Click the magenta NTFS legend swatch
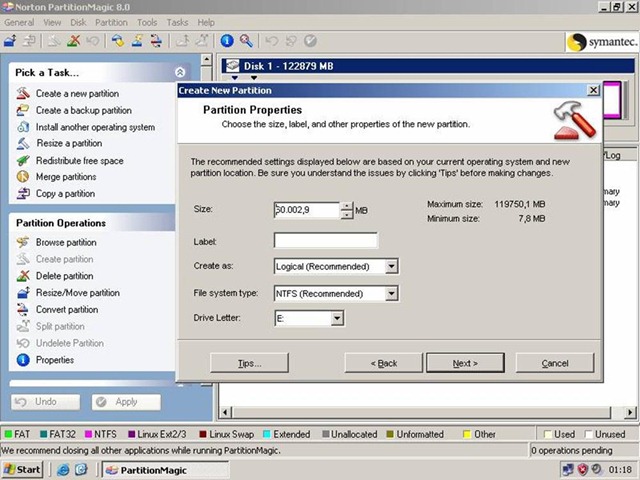Viewport: 640px width, 480px height. coord(88,434)
